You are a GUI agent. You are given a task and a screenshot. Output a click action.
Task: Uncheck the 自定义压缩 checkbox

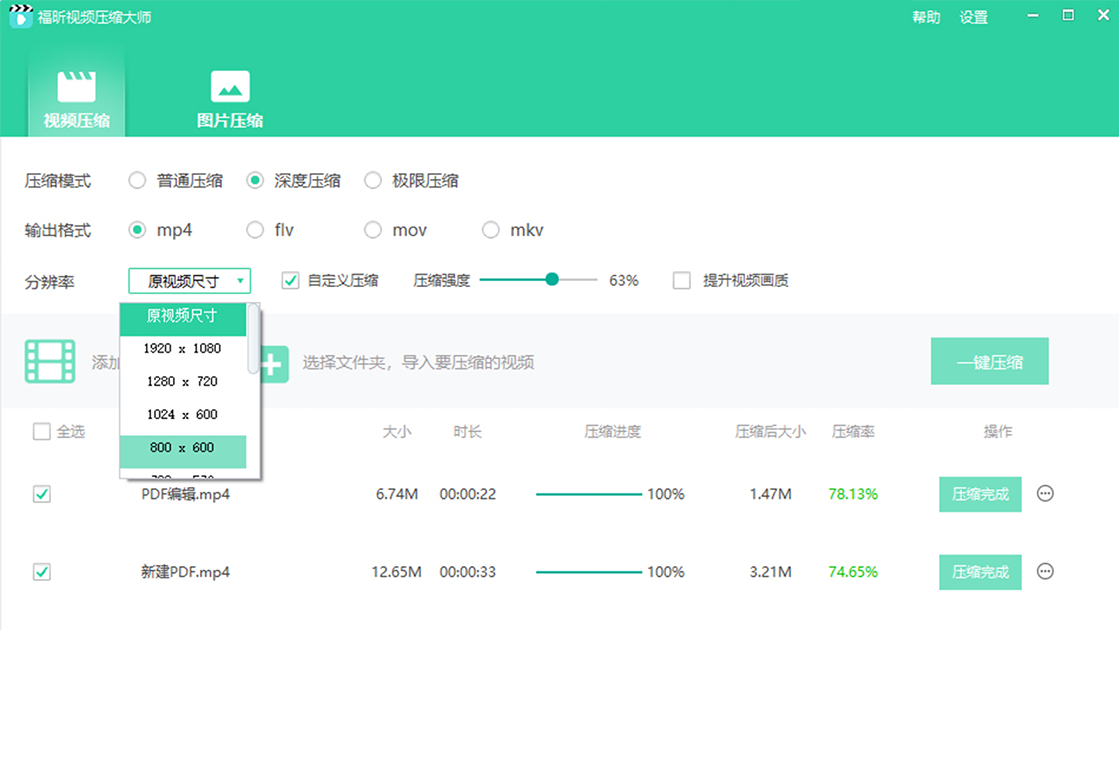[x=291, y=281]
